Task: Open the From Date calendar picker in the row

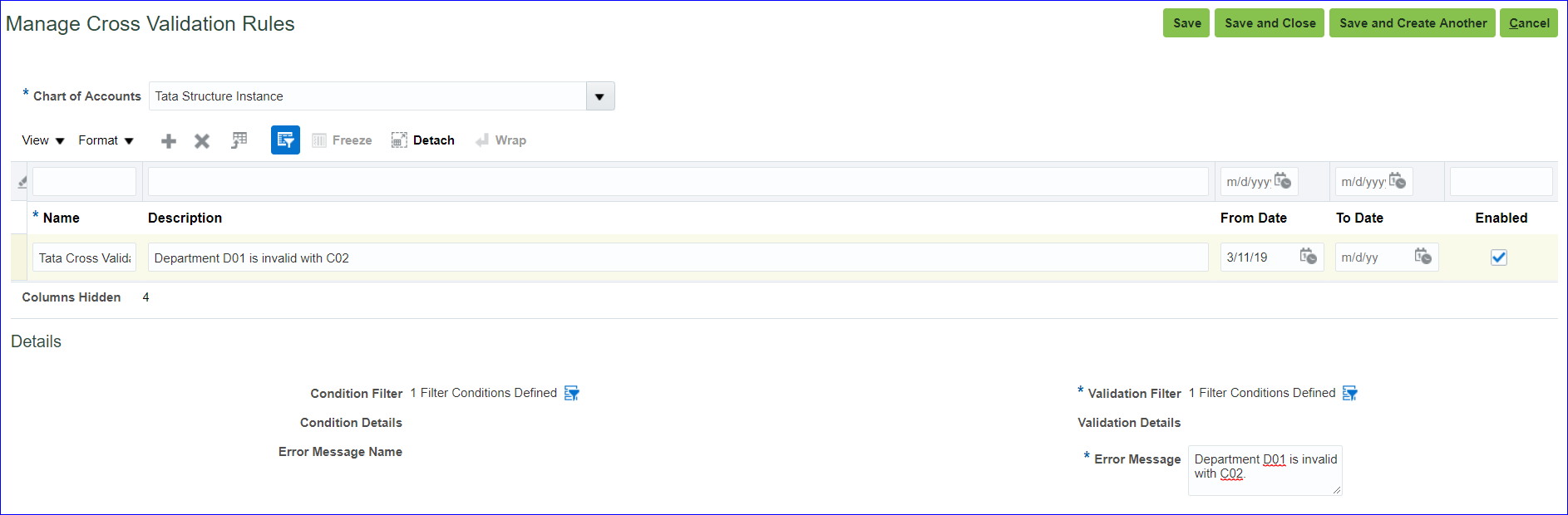Action: point(1308,257)
